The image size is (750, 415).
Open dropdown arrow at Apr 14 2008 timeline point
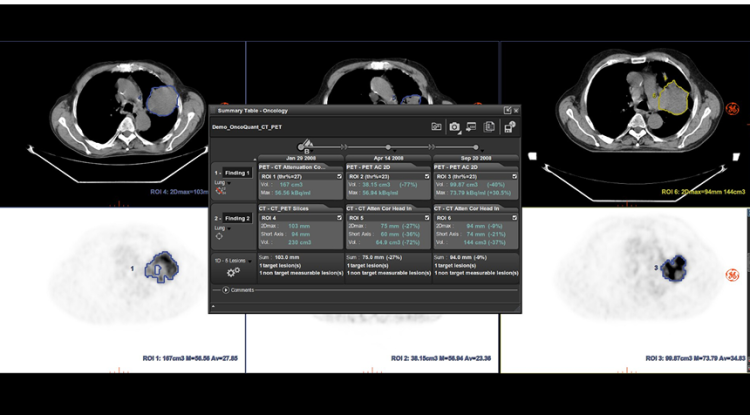point(395,151)
